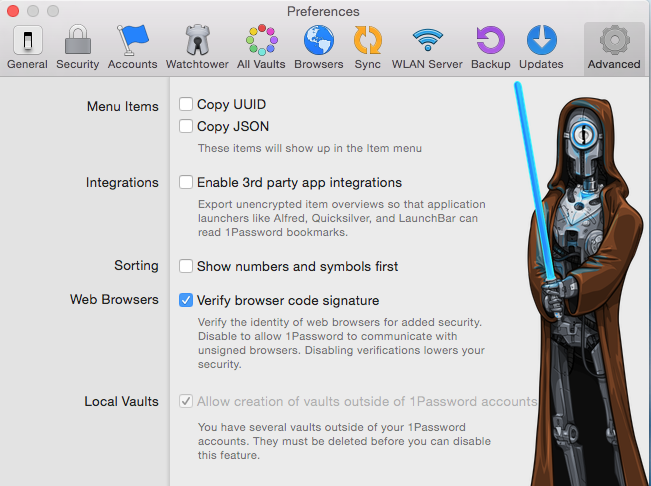
Task: Open the Watchtower preferences
Action: coord(197,47)
